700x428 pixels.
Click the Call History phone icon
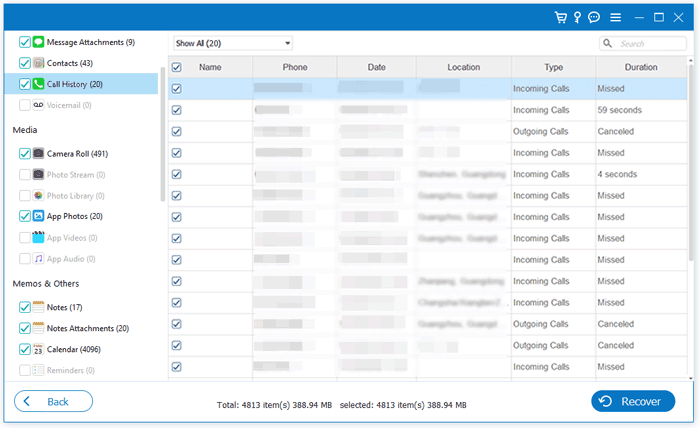coord(38,84)
